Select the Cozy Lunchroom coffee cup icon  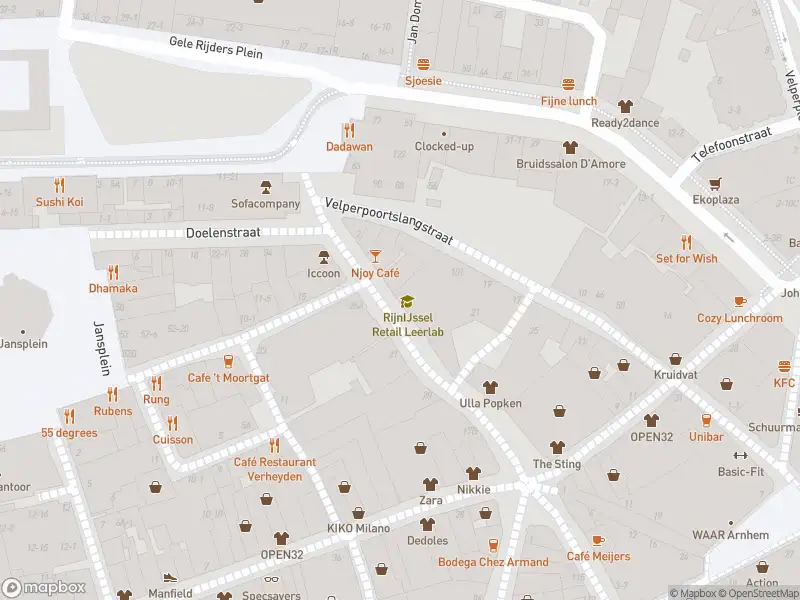coord(740,302)
